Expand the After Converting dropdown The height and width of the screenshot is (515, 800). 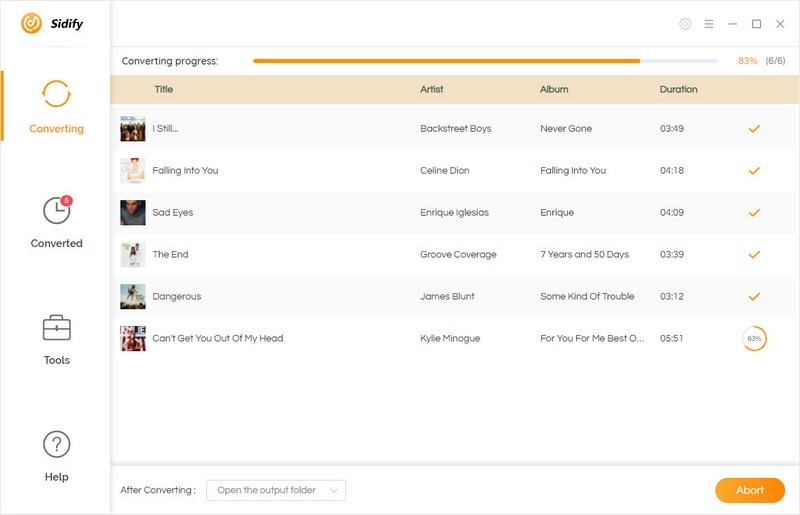[x=276, y=490]
